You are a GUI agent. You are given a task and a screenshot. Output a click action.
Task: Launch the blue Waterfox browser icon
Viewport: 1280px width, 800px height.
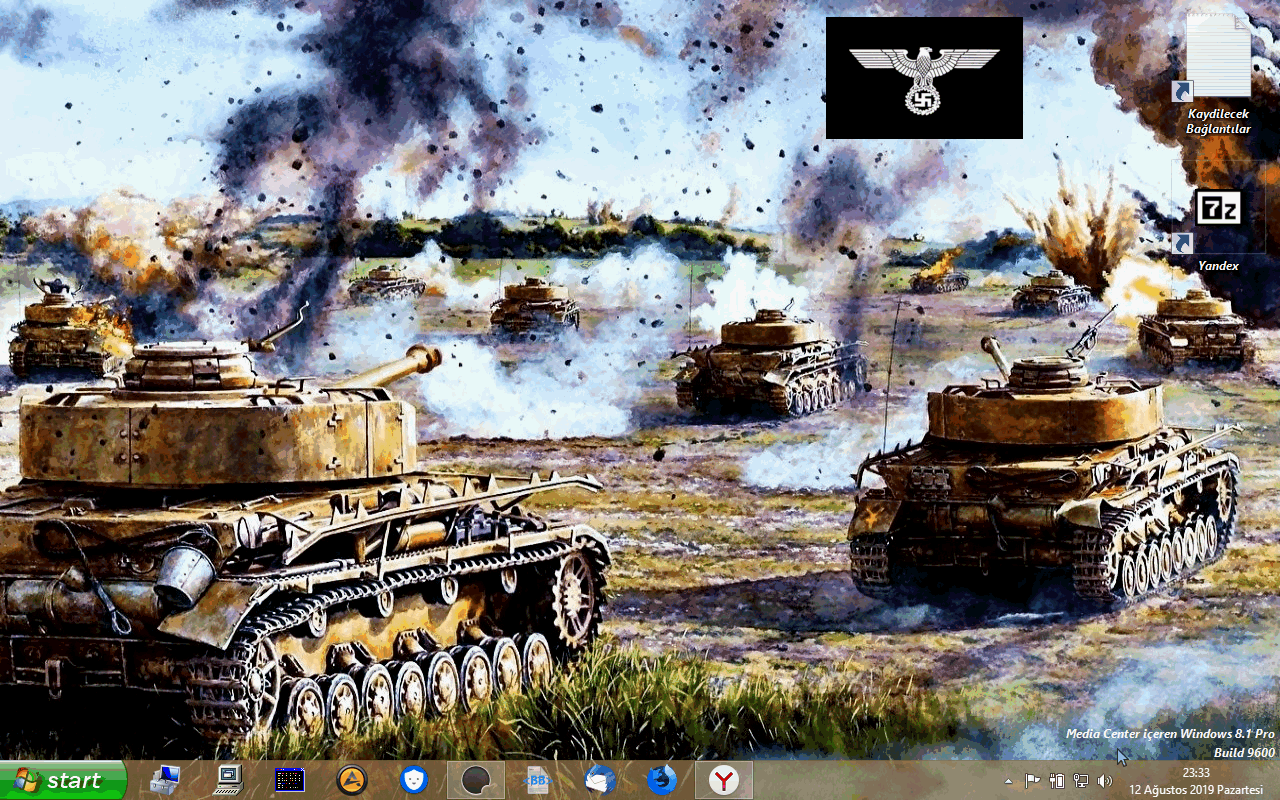click(x=661, y=780)
